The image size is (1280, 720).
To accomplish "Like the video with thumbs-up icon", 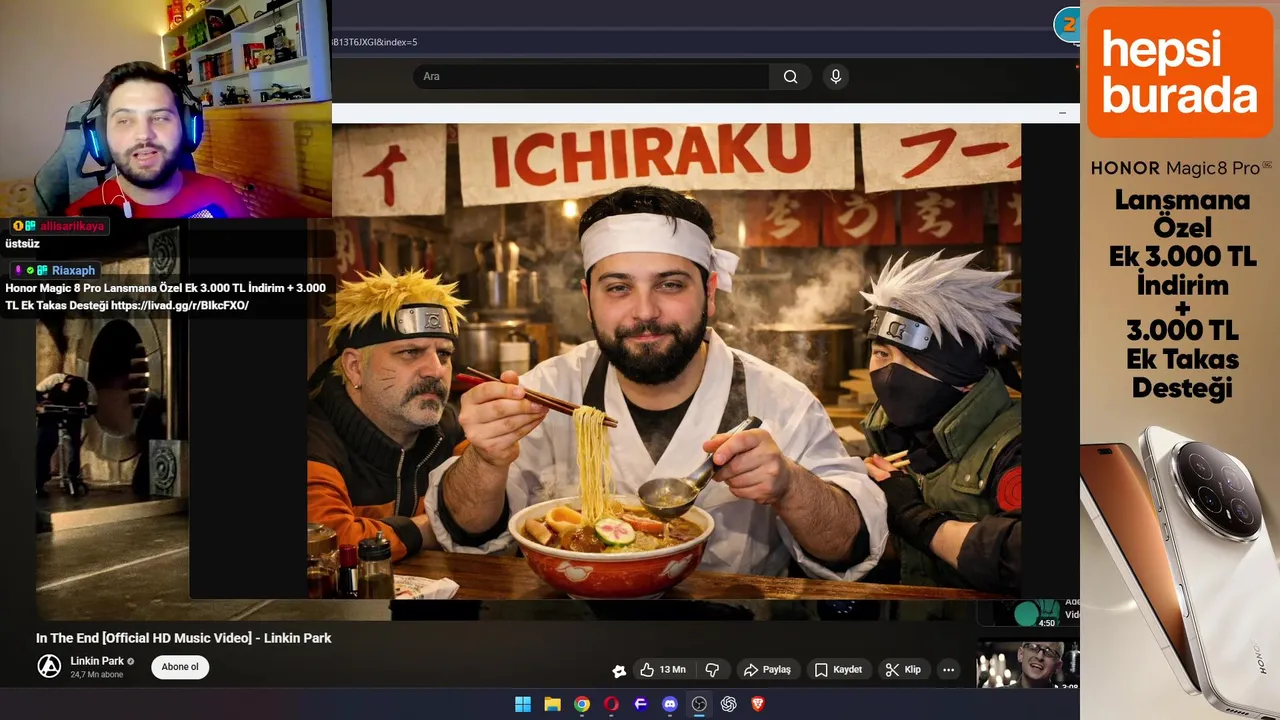I will click(665, 669).
